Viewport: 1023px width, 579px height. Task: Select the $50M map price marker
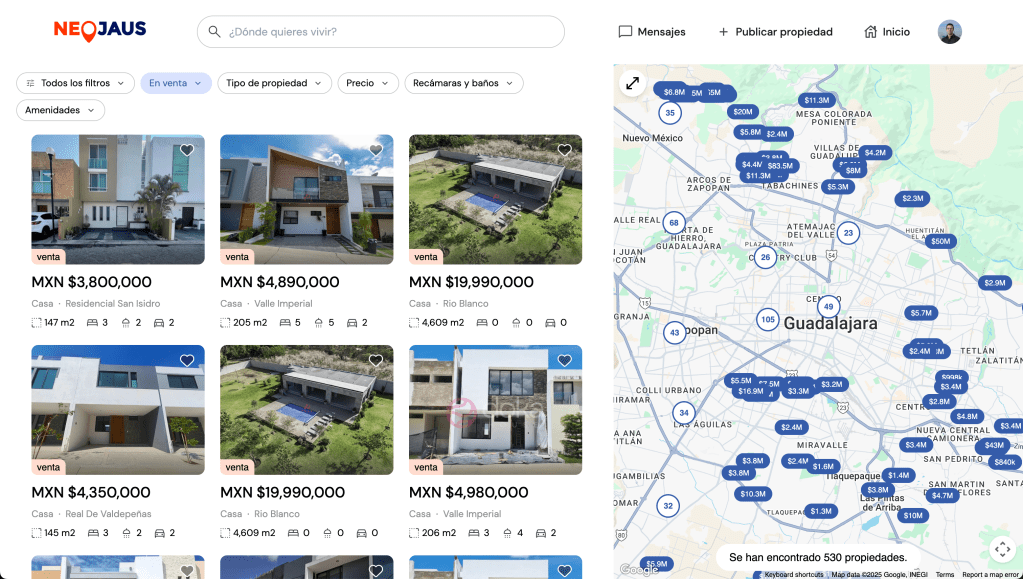point(940,241)
